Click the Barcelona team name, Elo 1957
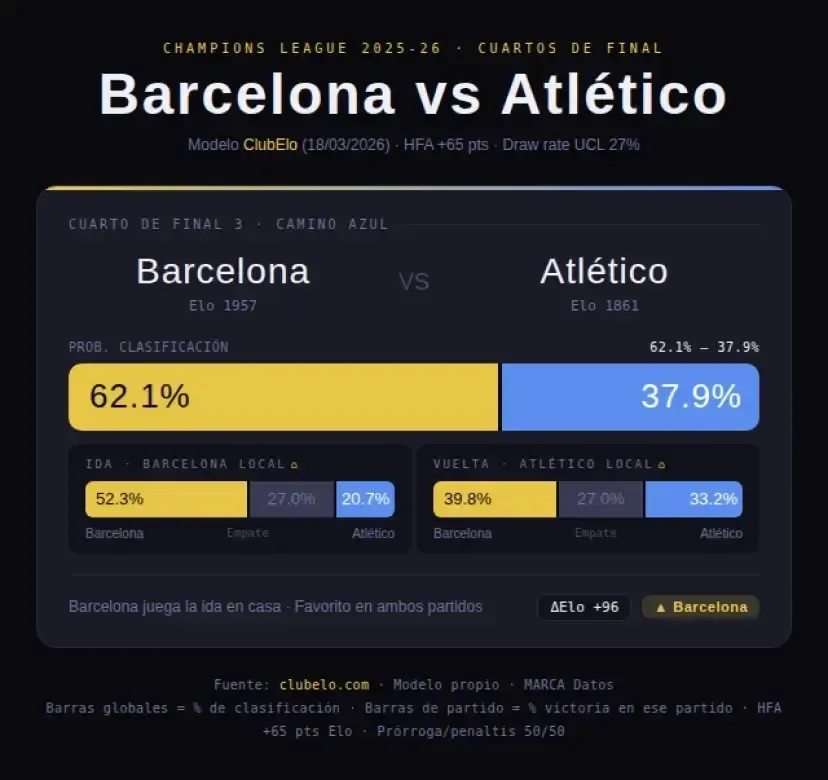 pos(222,272)
